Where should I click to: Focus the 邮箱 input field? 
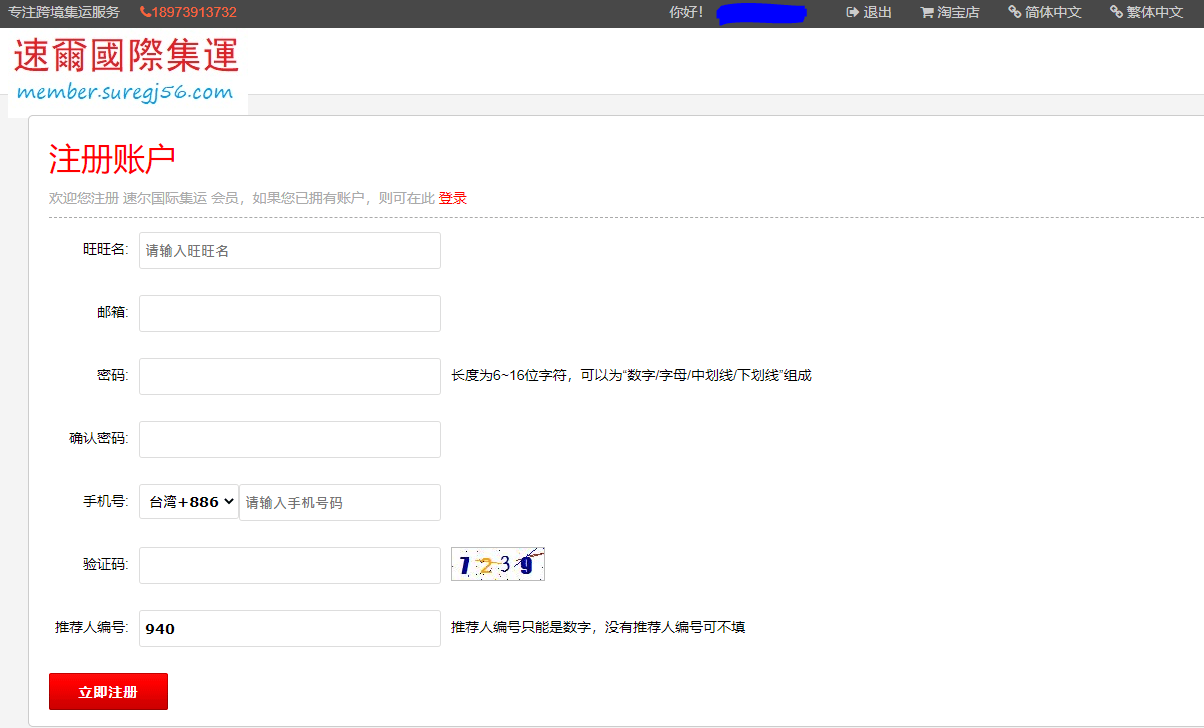click(x=290, y=314)
